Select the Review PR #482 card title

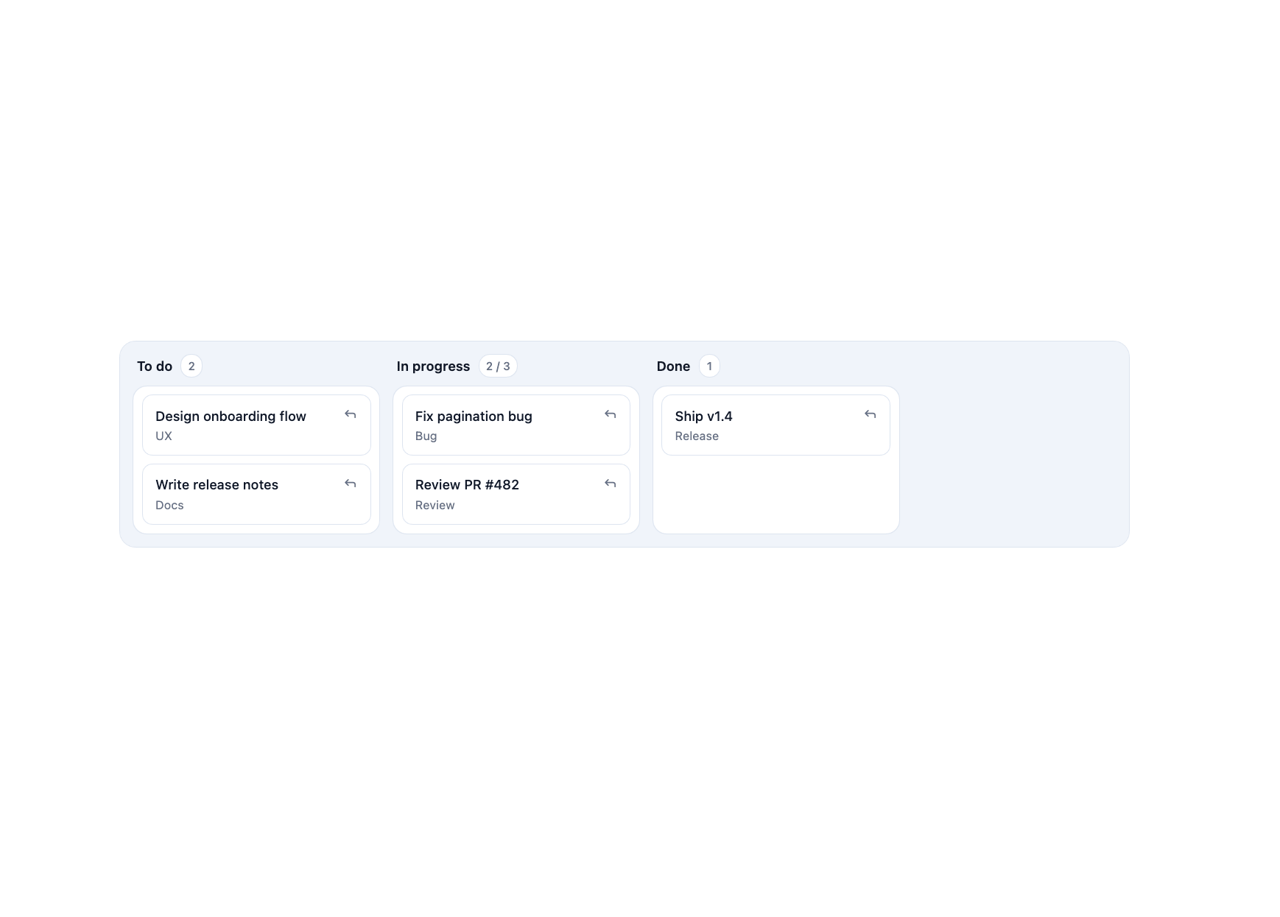[x=467, y=485]
